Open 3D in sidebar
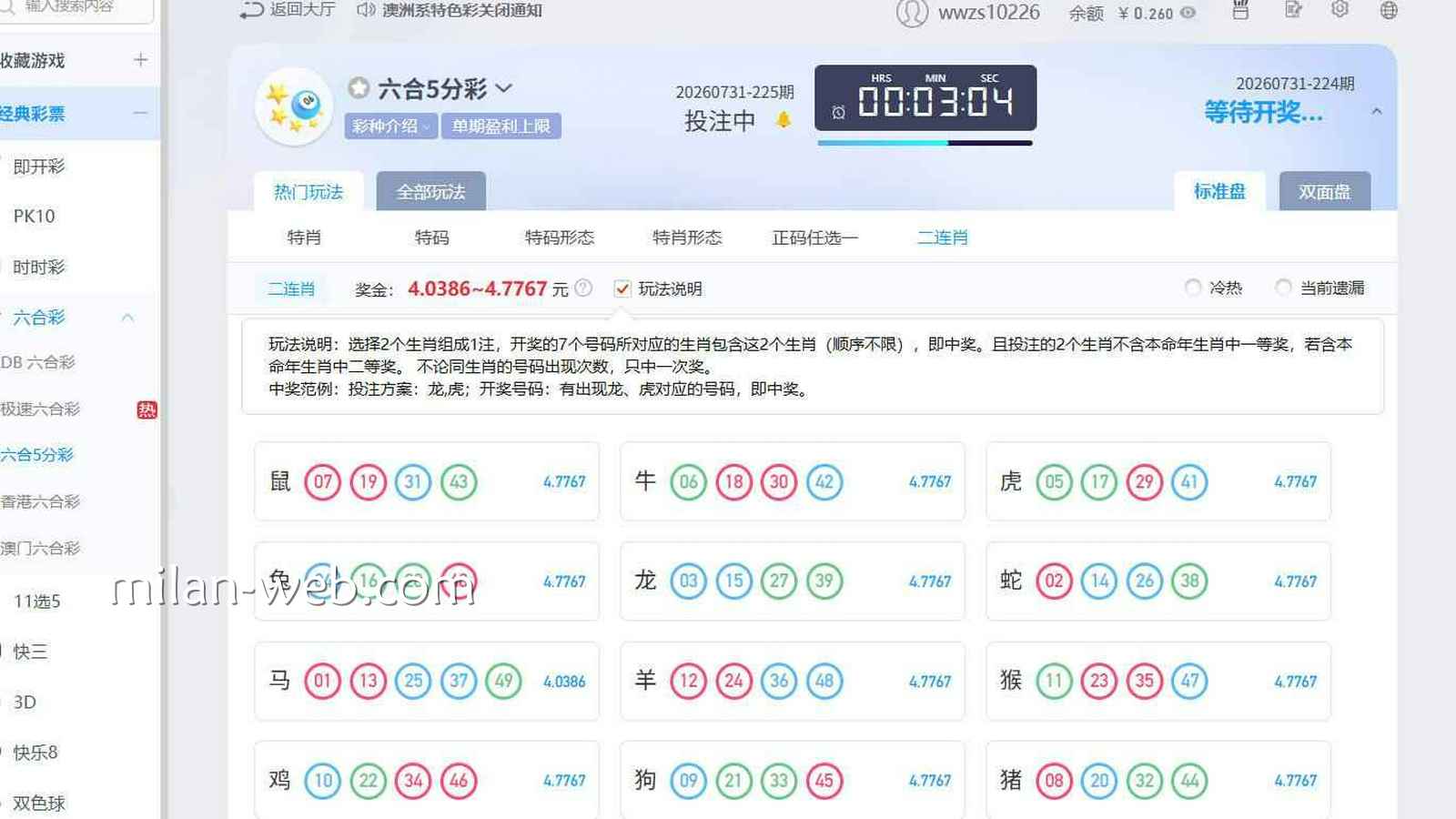 pos(25,703)
